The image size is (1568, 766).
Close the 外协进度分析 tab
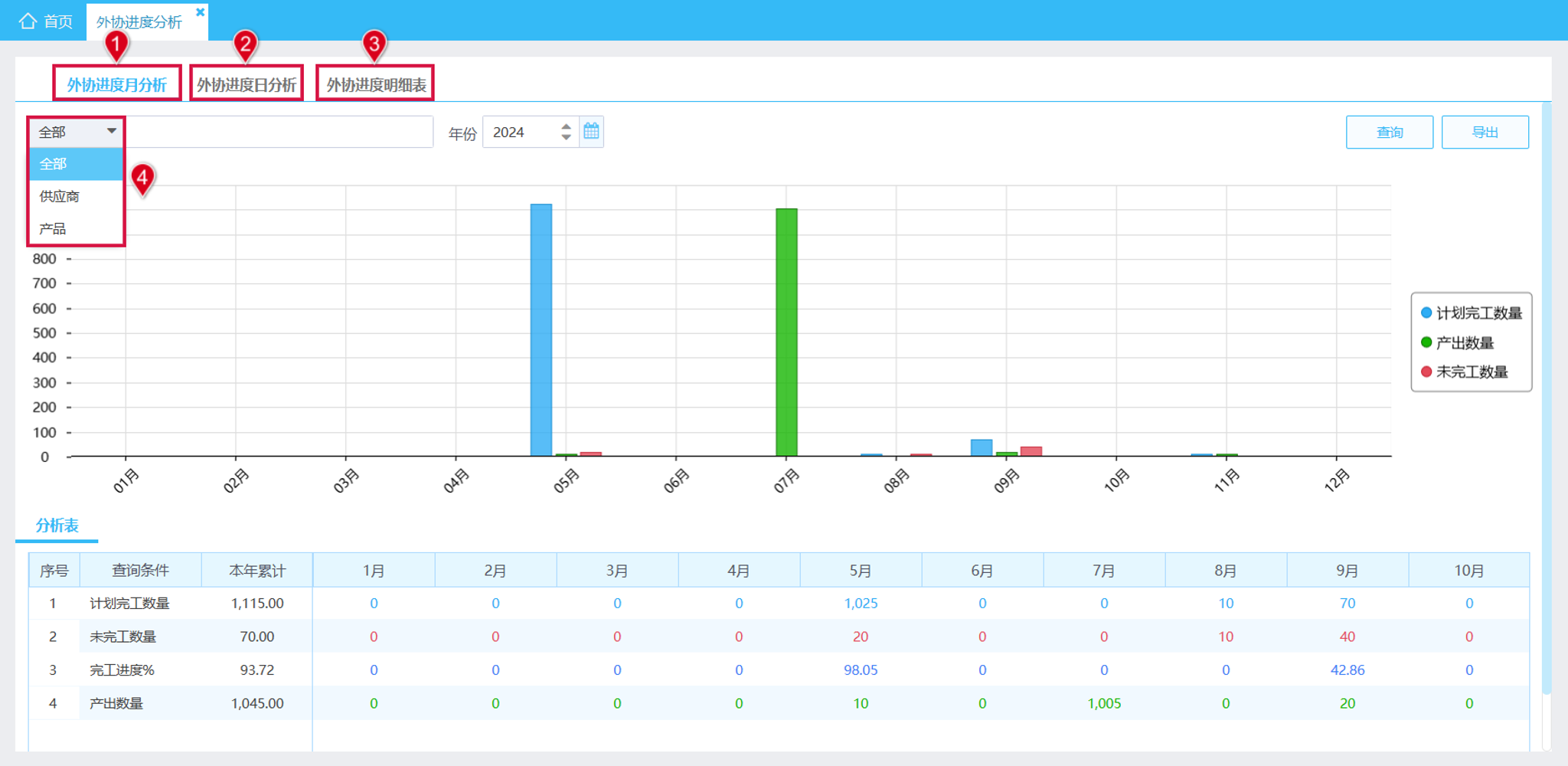click(x=201, y=12)
